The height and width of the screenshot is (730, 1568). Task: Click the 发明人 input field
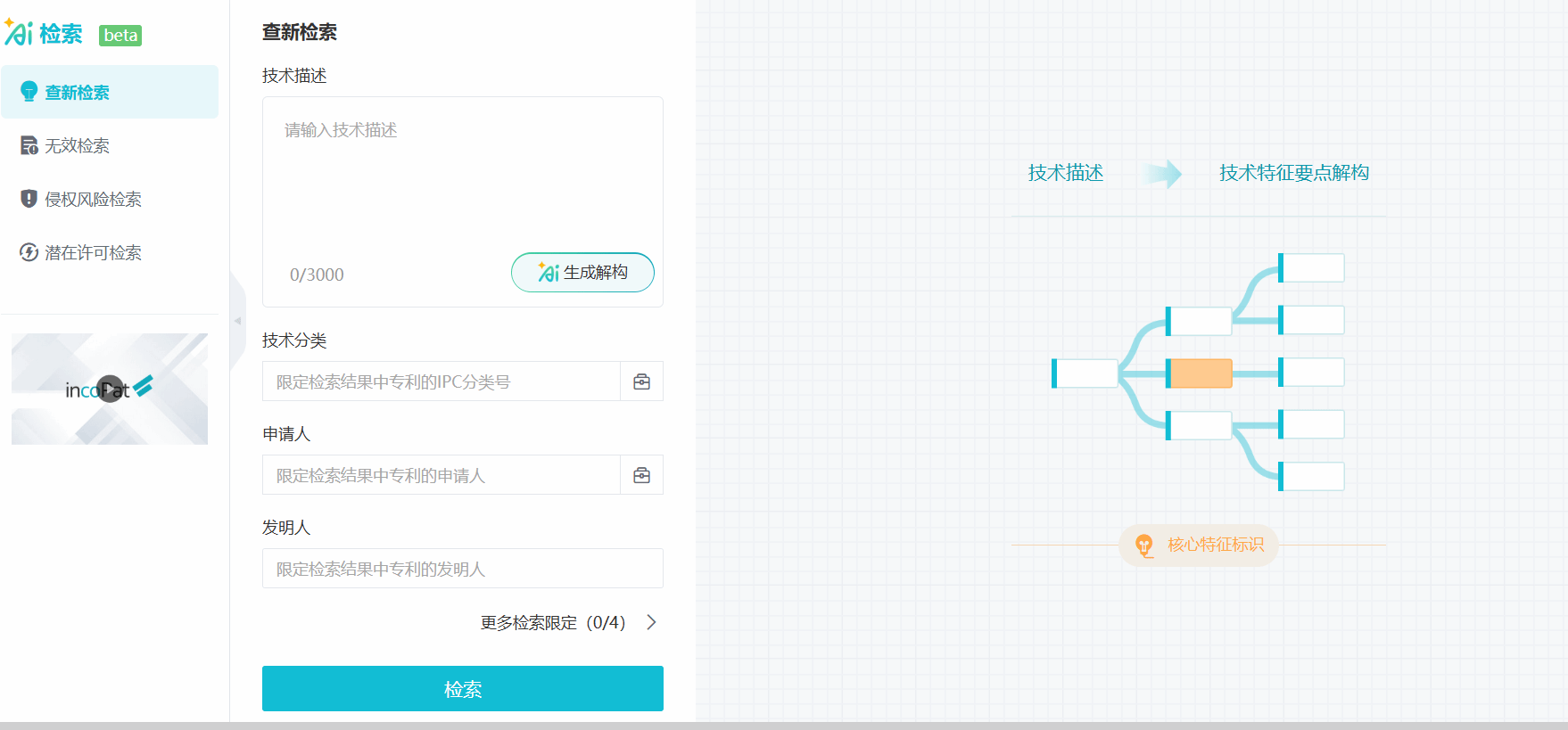(462, 569)
